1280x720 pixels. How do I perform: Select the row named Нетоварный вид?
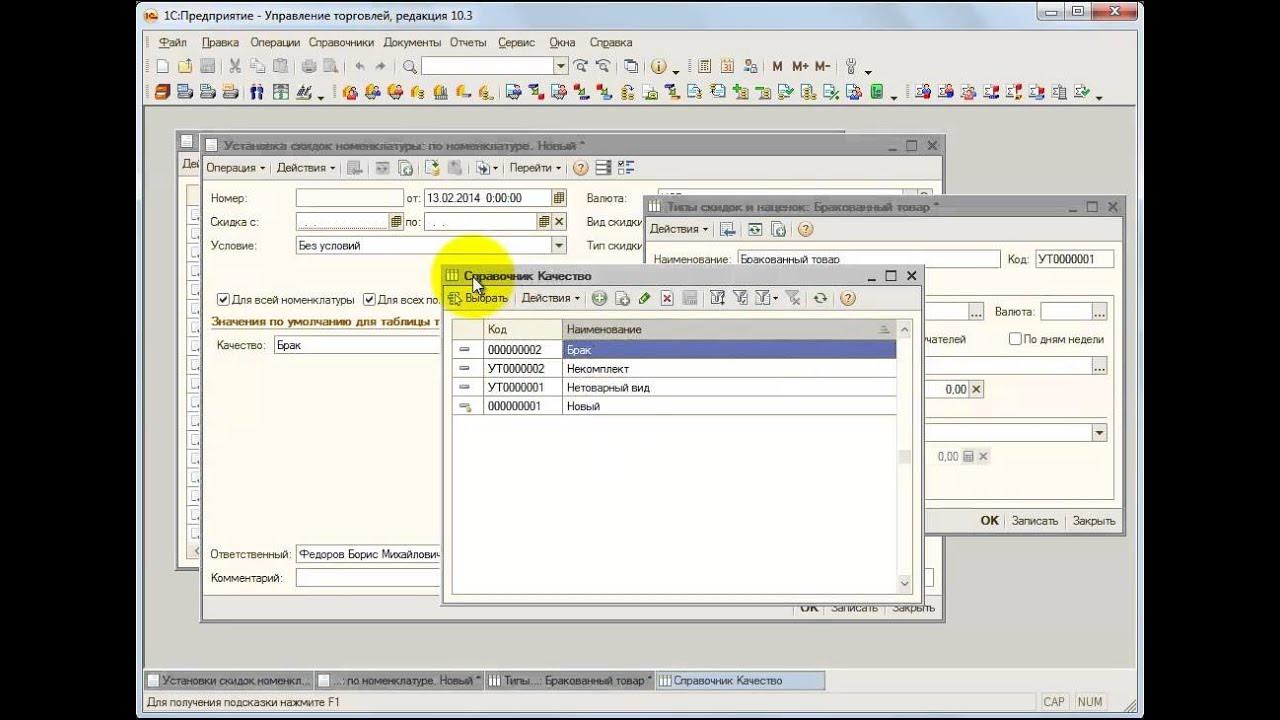pyautogui.click(x=674, y=387)
